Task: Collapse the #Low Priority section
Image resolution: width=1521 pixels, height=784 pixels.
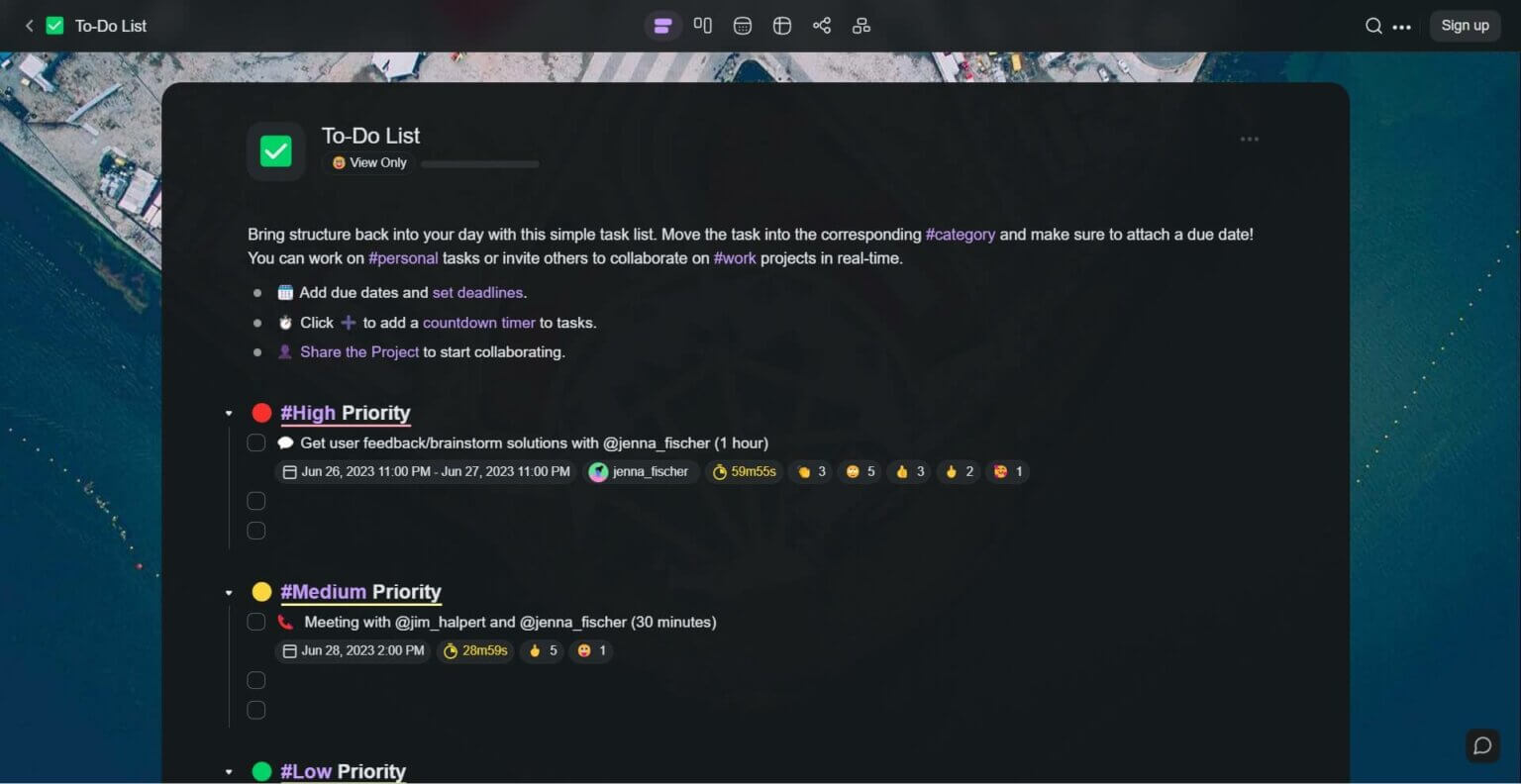Action: [x=229, y=772]
